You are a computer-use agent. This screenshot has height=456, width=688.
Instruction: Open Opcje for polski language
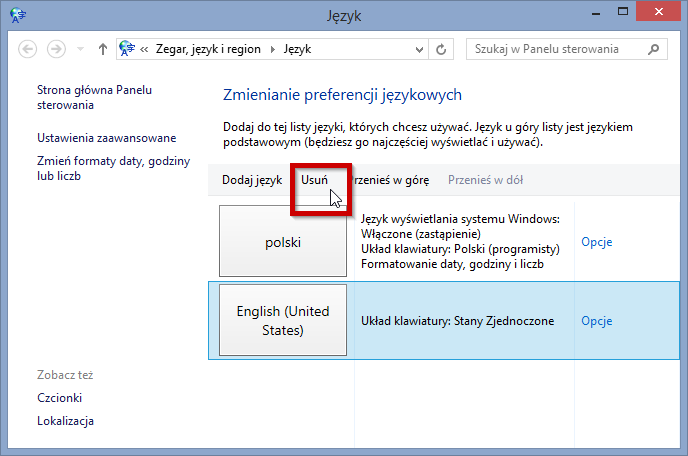click(x=597, y=242)
